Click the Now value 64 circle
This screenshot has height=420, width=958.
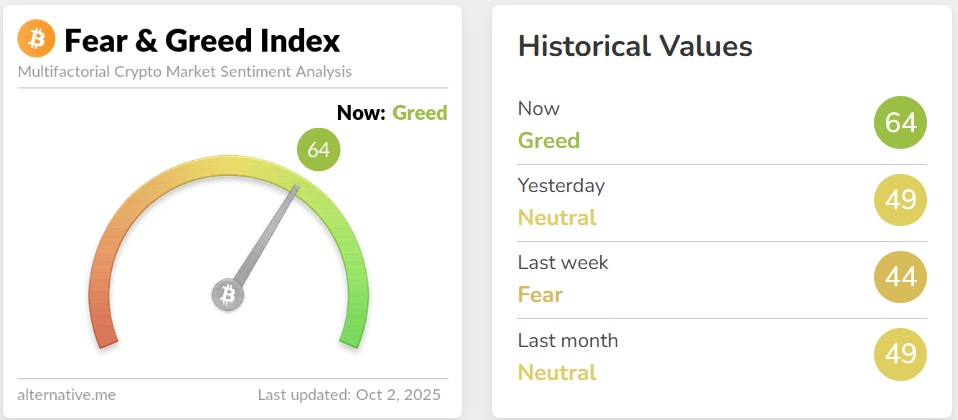900,123
